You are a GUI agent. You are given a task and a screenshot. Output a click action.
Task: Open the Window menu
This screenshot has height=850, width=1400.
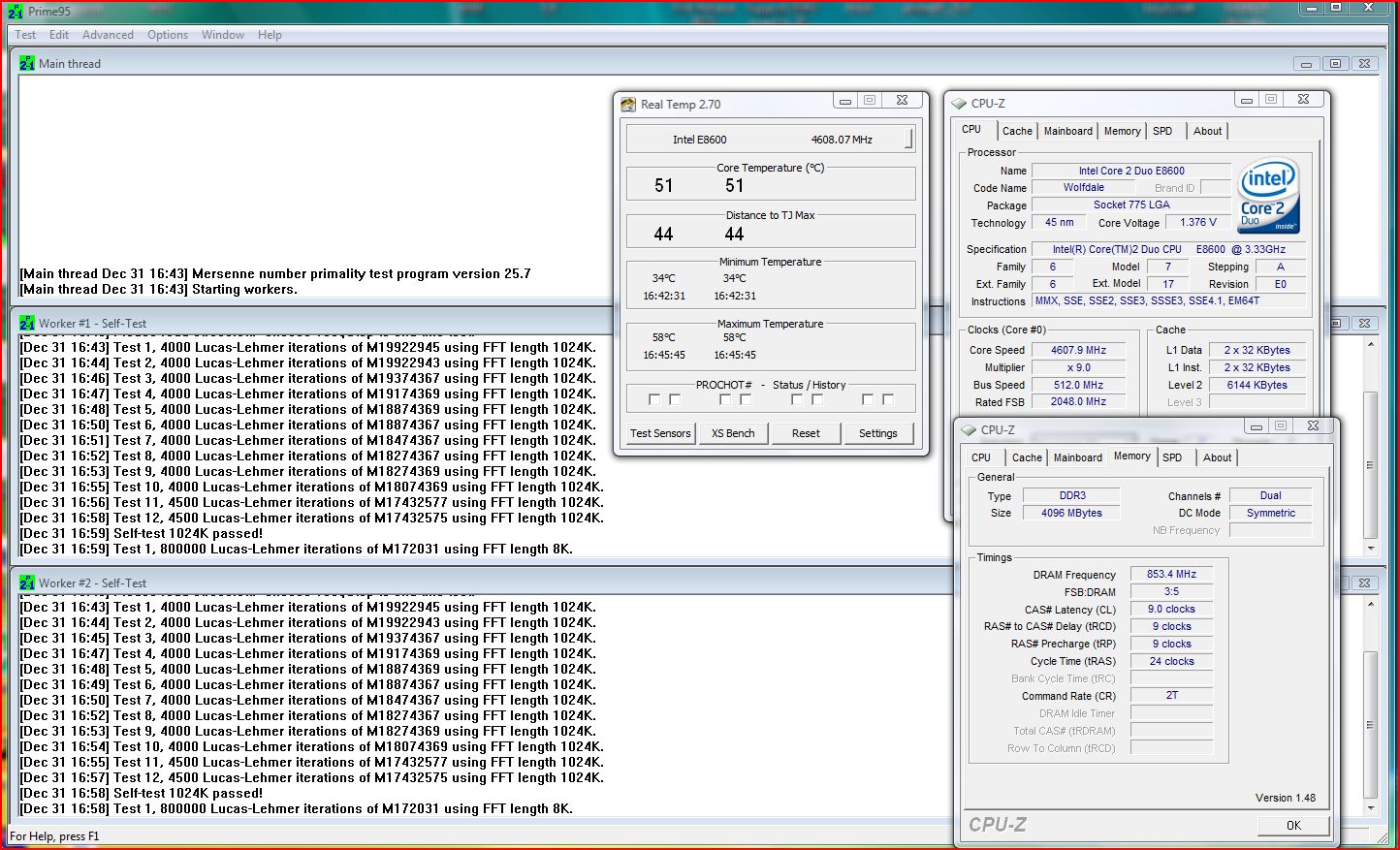tap(223, 35)
